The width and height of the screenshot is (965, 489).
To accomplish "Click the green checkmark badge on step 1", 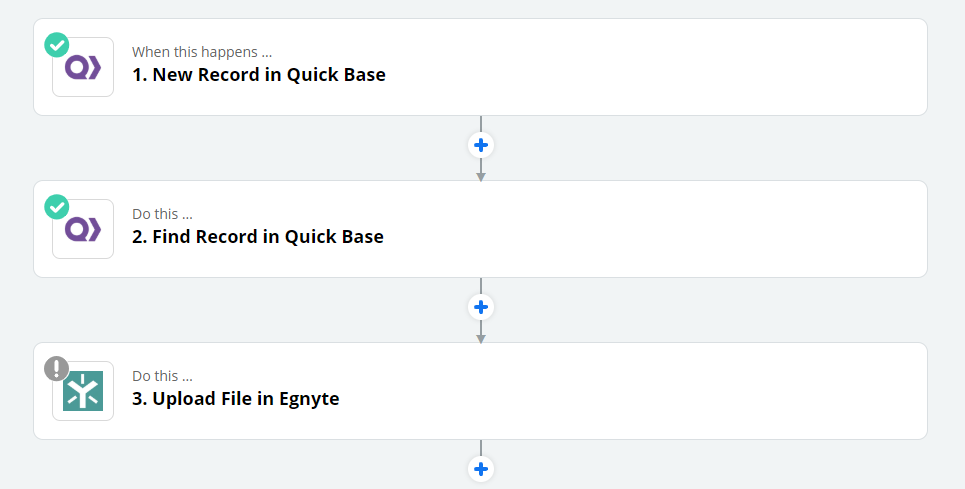I will point(57,45).
